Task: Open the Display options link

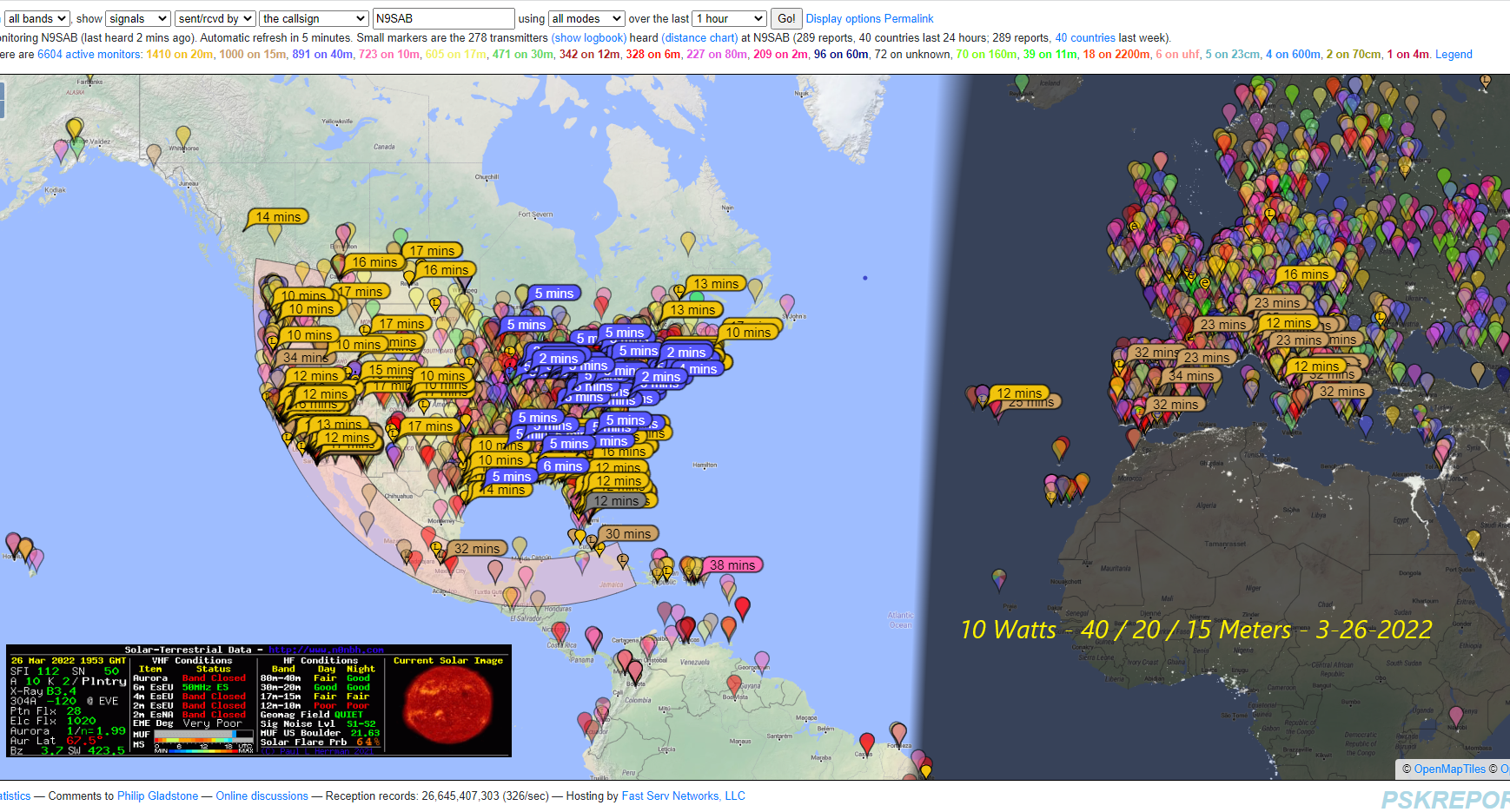Action: [x=844, y=18]
